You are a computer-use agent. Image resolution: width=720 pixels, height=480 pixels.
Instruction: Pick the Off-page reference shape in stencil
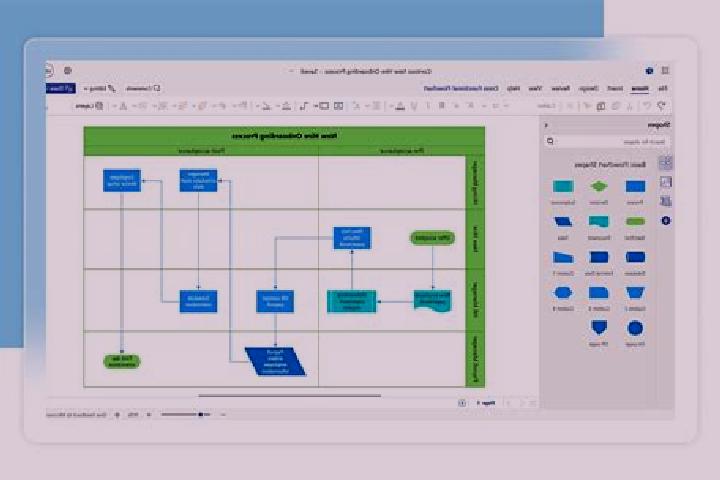[598, 328]
